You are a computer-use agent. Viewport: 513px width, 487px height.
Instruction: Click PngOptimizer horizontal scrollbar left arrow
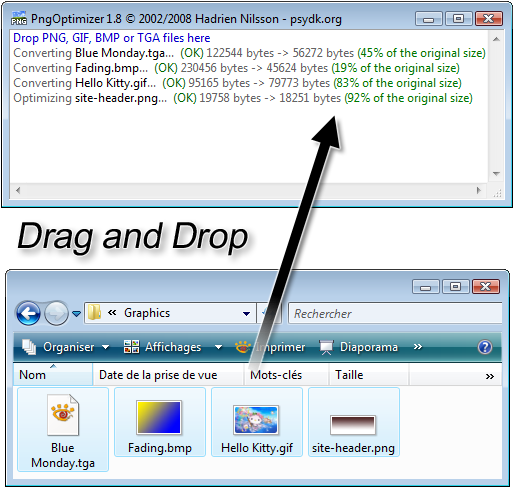pos(18,190)
